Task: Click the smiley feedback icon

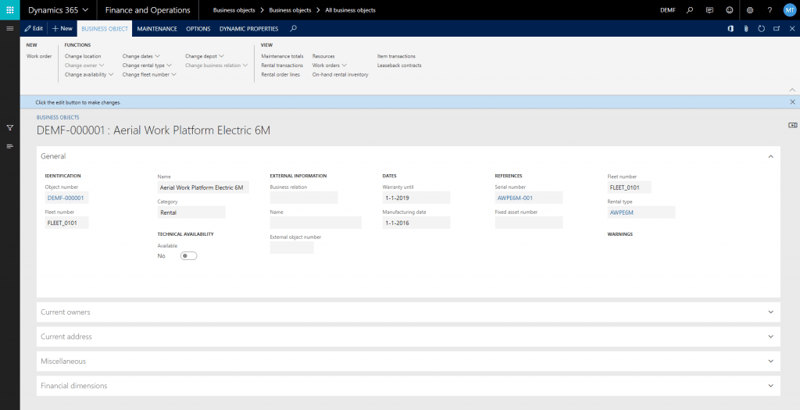Action: (730, 10)
